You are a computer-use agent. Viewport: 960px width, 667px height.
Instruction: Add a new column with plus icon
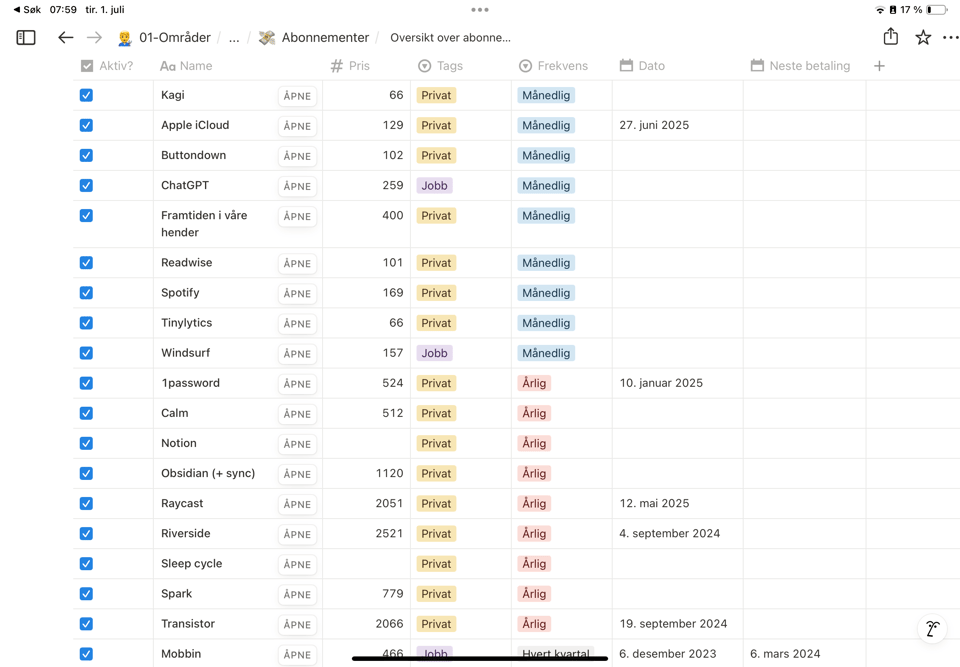[x=879, y=66]
